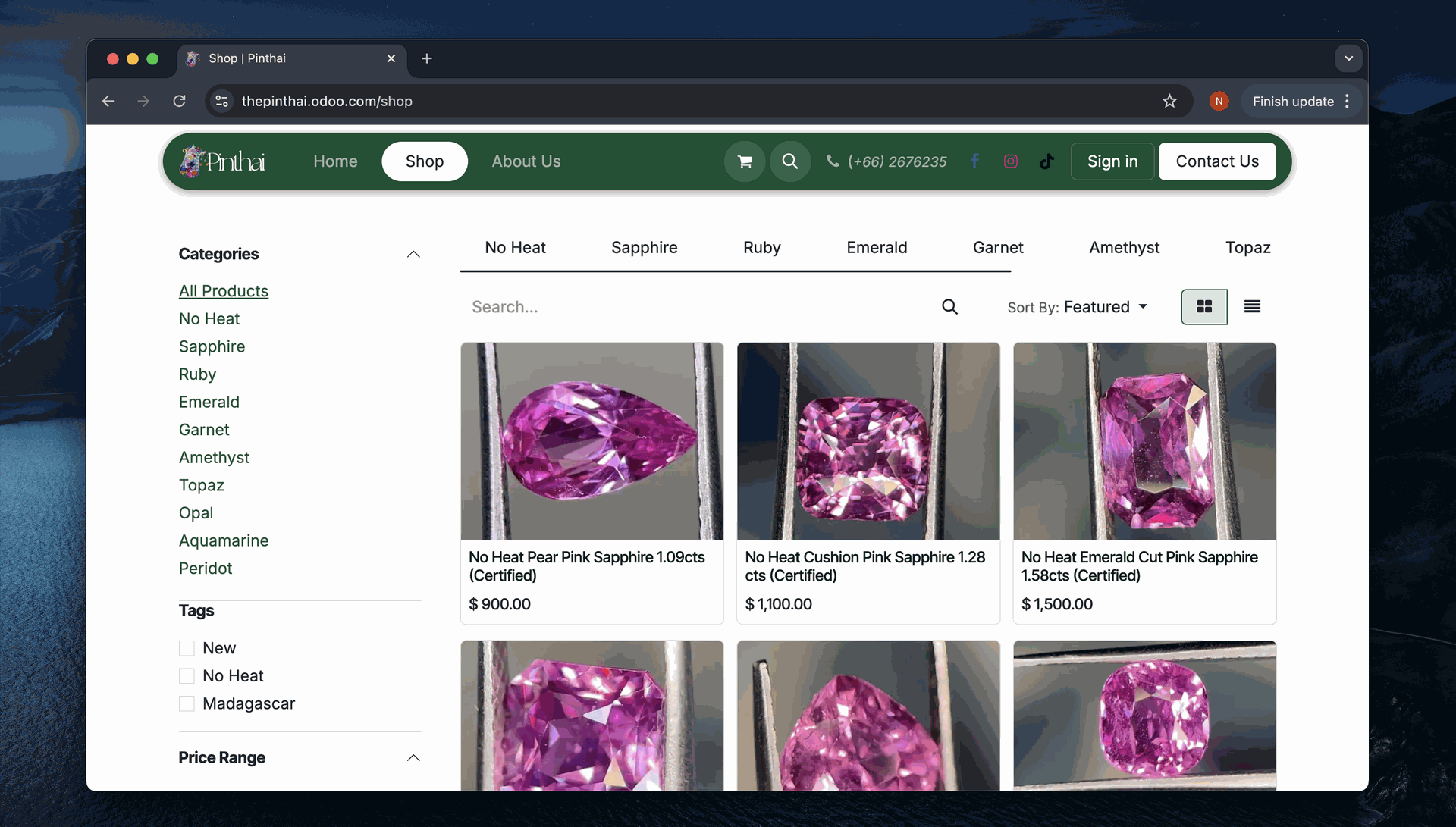The width and height of the screenshot is (1456, 827).
Task: Open the Instagram social icon
Action: [1010, 161]
